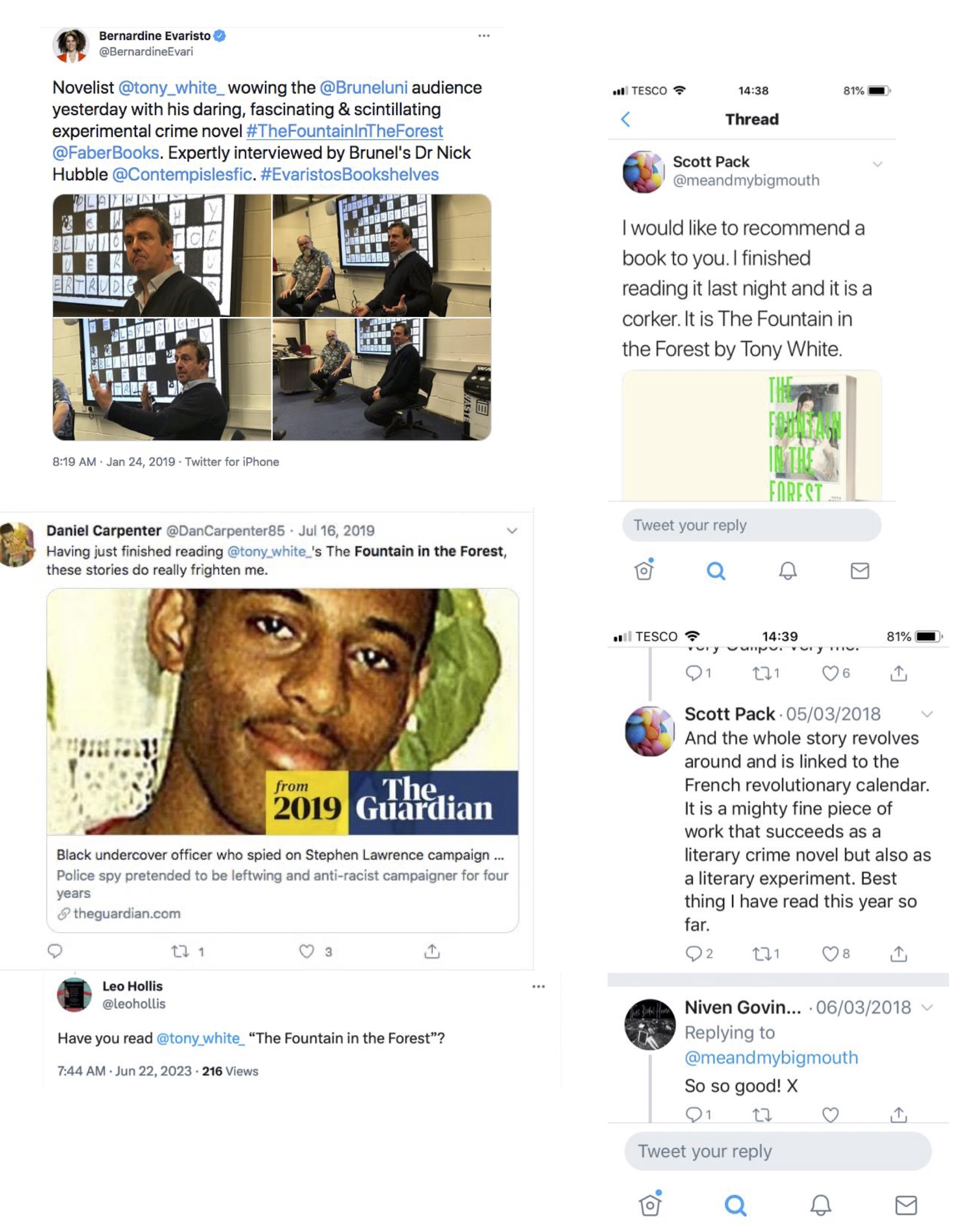
Task: Open #TheFountainInTheForest hashtag link
Action: coord(345,131)
